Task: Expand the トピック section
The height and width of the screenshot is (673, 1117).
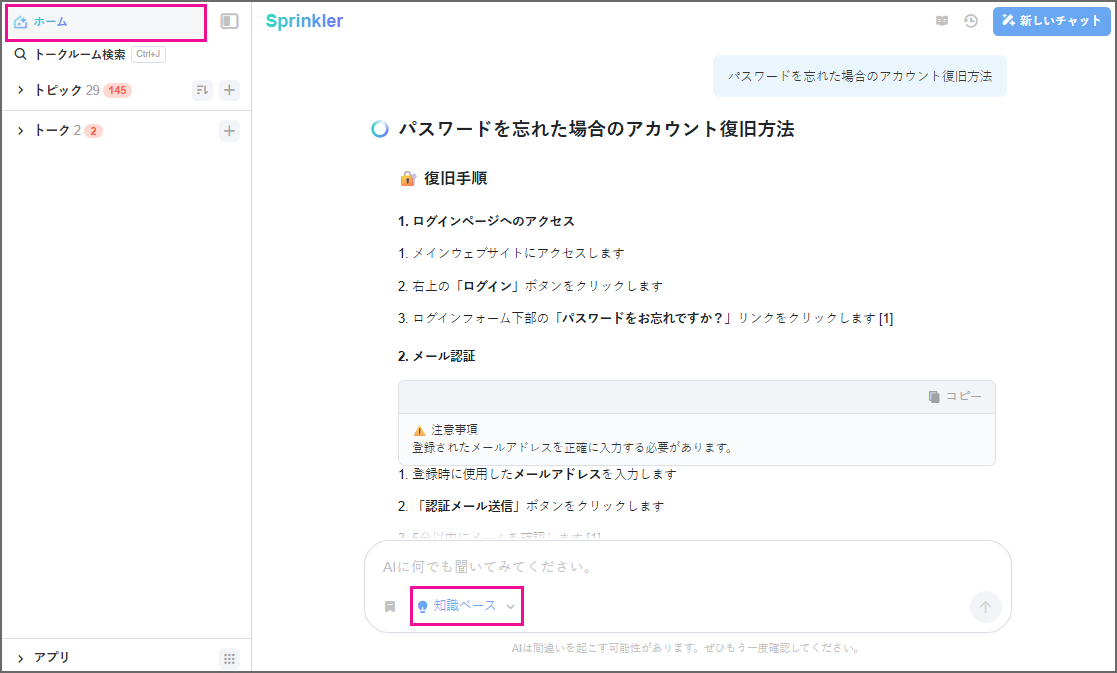Action: click(20, 90)
